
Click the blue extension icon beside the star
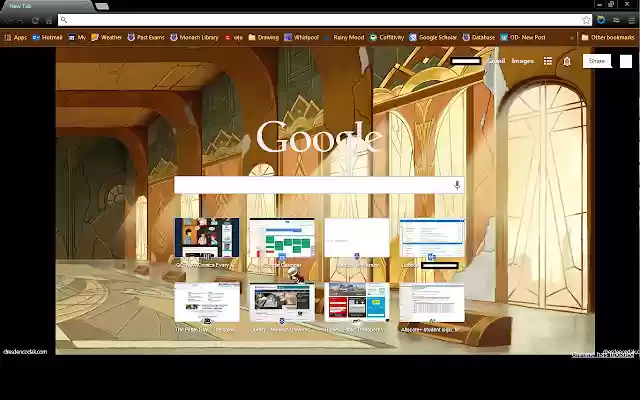coord(601,20)
